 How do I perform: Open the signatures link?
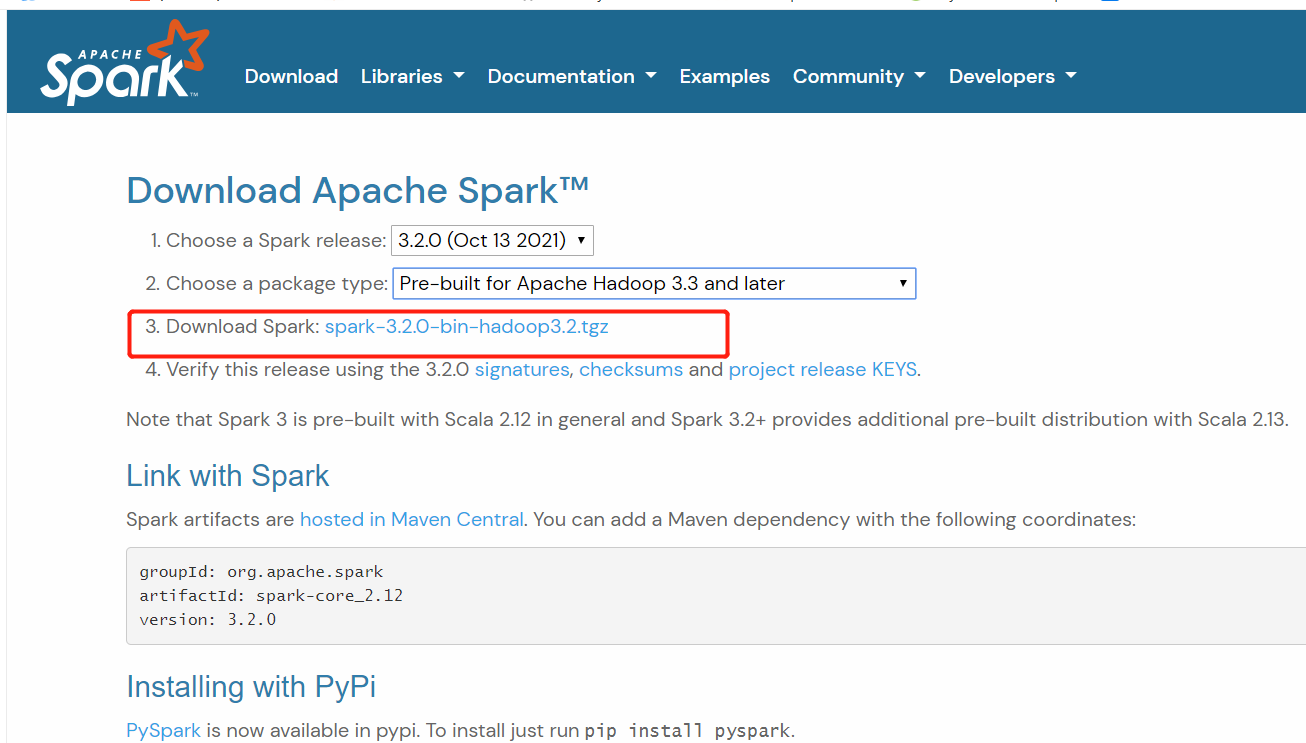(x=521, y=369)
